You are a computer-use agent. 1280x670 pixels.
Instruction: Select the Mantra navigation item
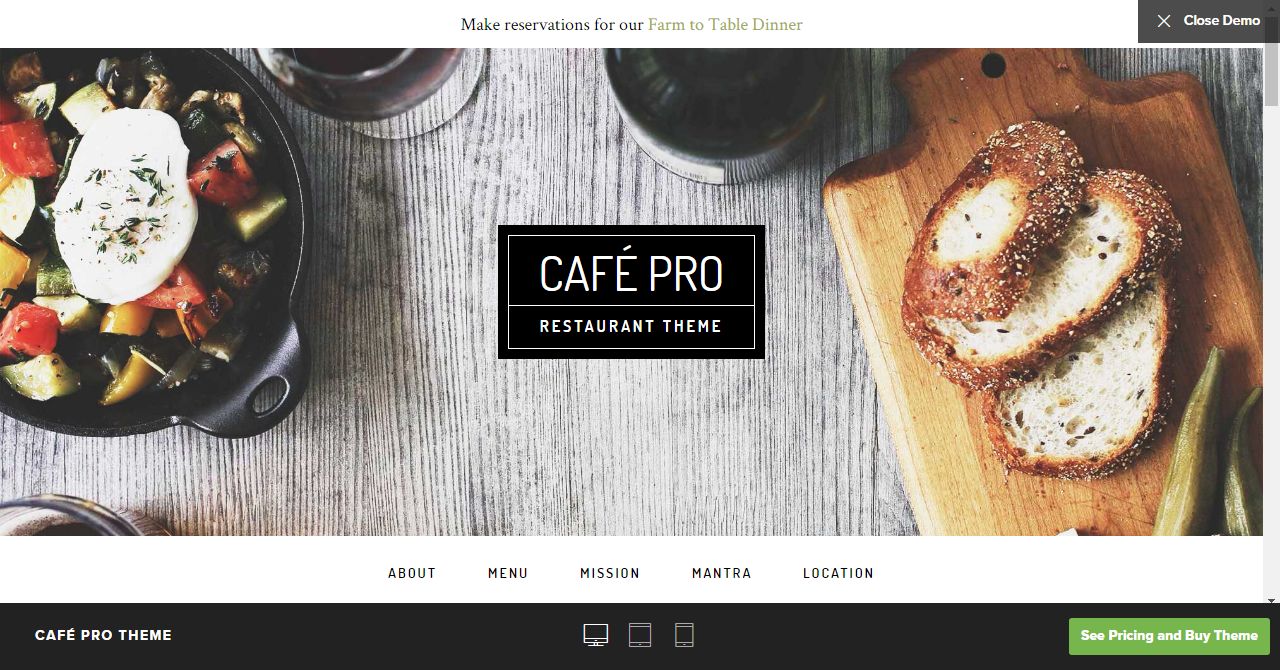coord(721,573)
